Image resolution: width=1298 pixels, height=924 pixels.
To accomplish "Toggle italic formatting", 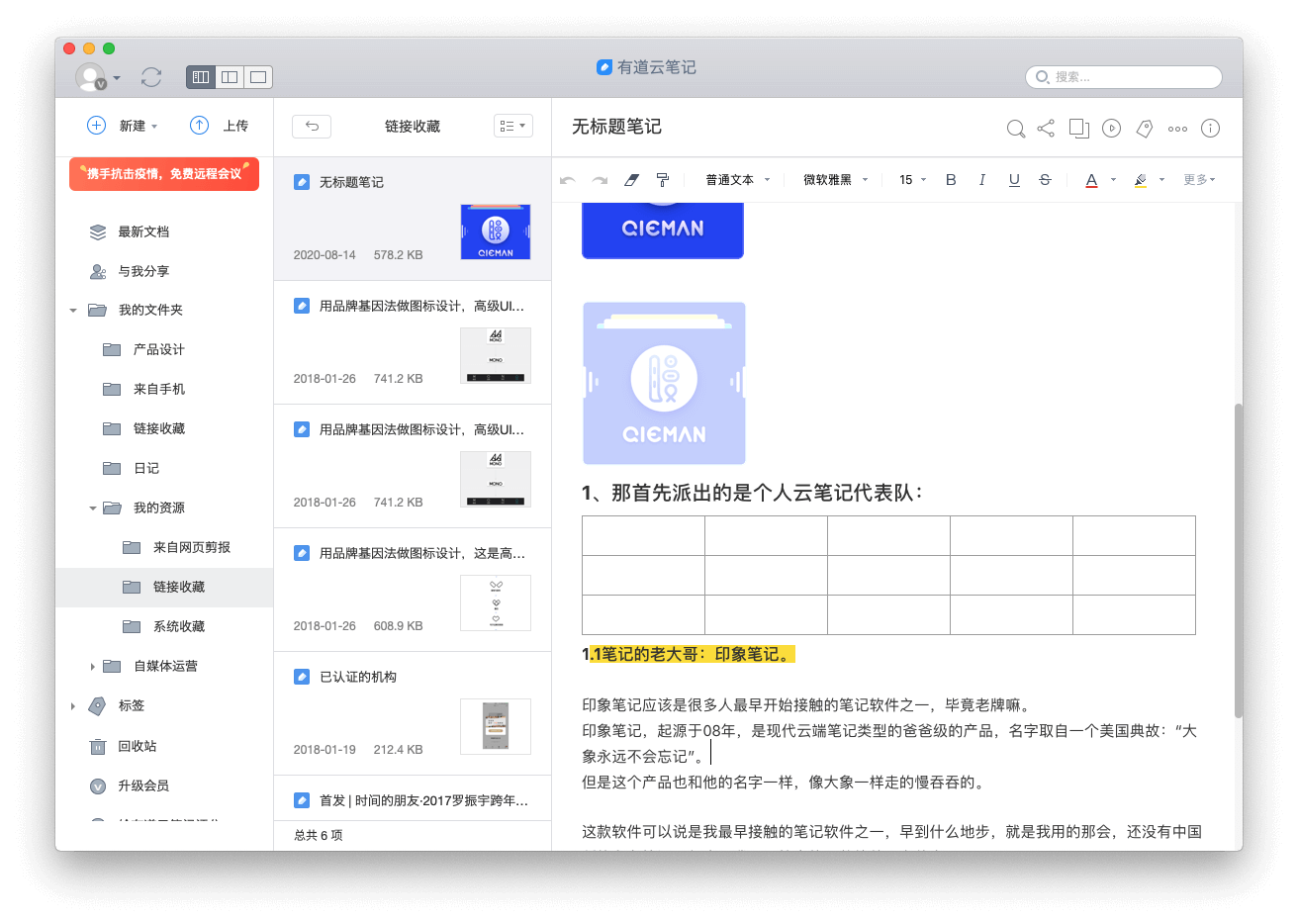I will click(981, 180).
